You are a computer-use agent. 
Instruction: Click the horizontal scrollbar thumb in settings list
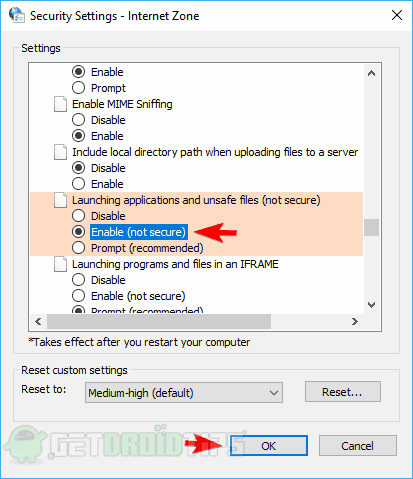tap(159, 321)
